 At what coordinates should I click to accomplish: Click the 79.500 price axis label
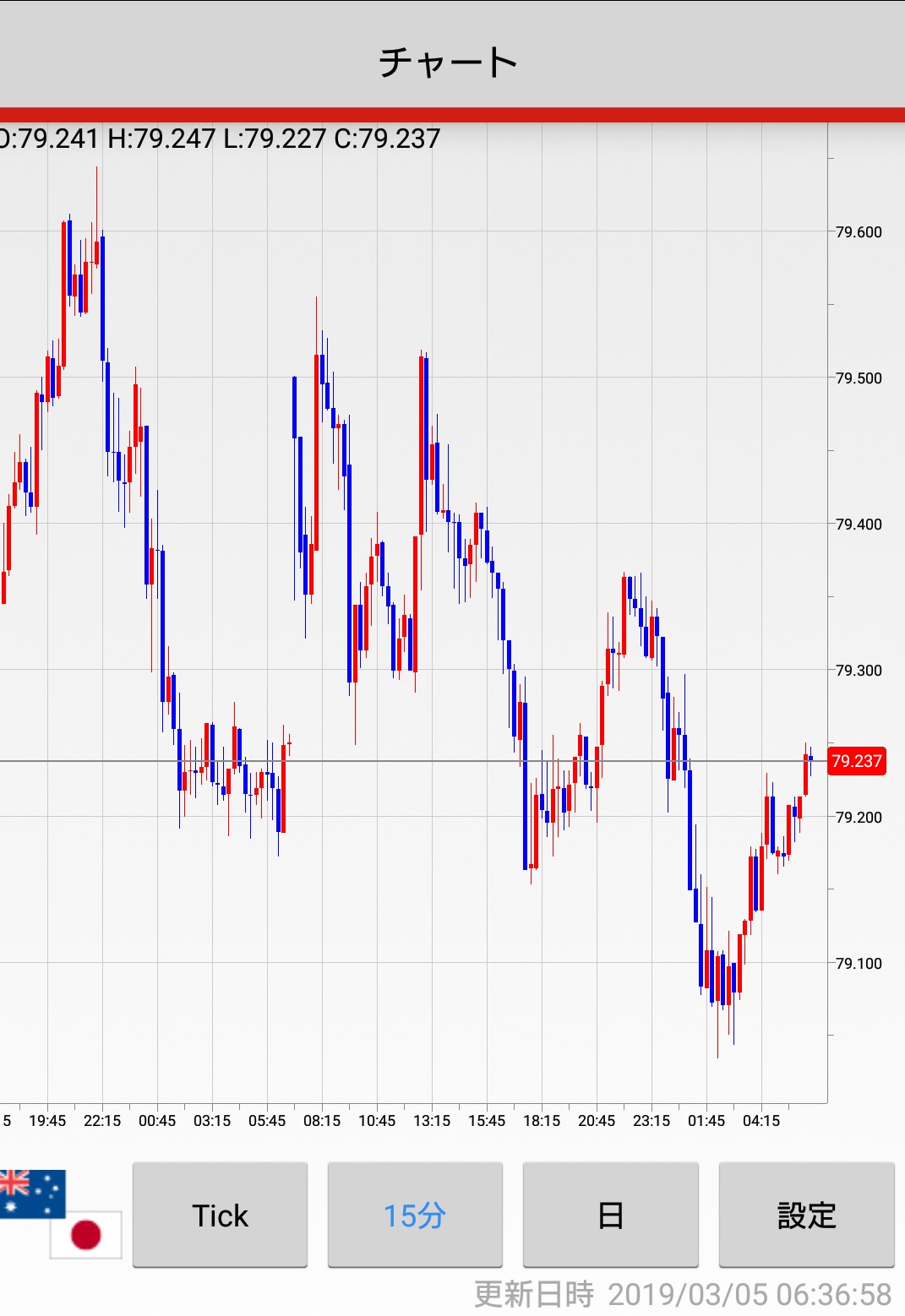(858, 378)
